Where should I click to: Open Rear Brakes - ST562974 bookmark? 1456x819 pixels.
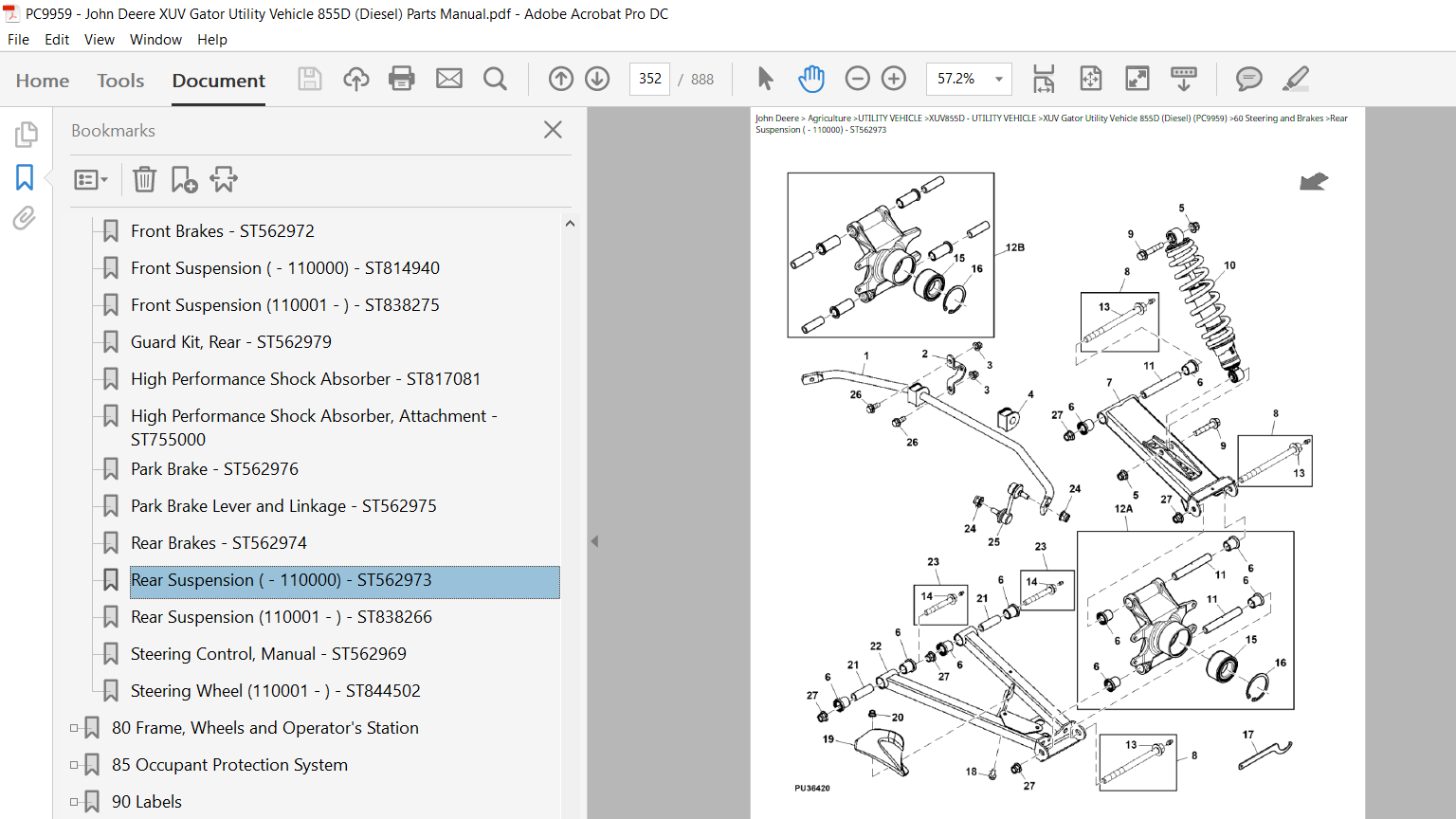click(x=219, y=543)
